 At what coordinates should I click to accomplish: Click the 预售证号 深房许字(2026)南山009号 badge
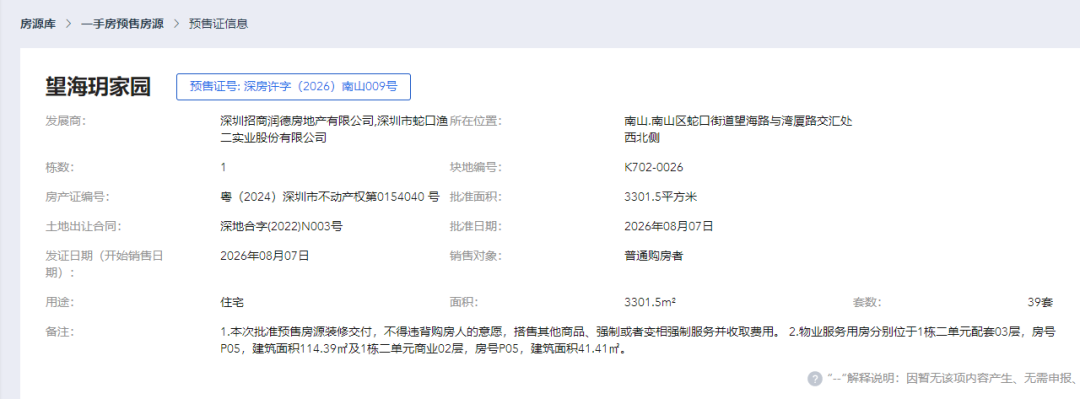tap(293, 87)
